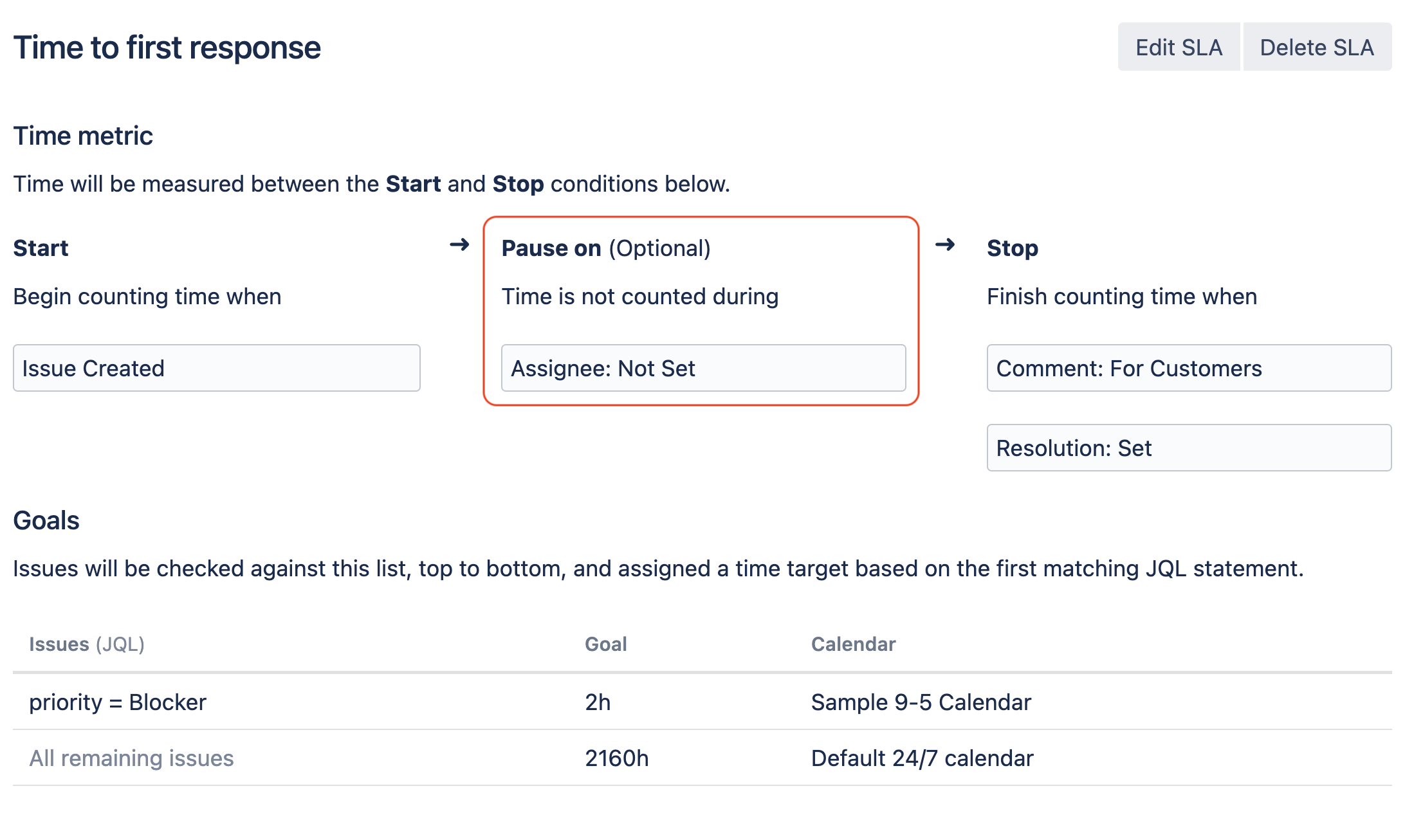This screenshot has width=1423, height=840.
Task: Click the All remaining issues row
Action: 131,758
